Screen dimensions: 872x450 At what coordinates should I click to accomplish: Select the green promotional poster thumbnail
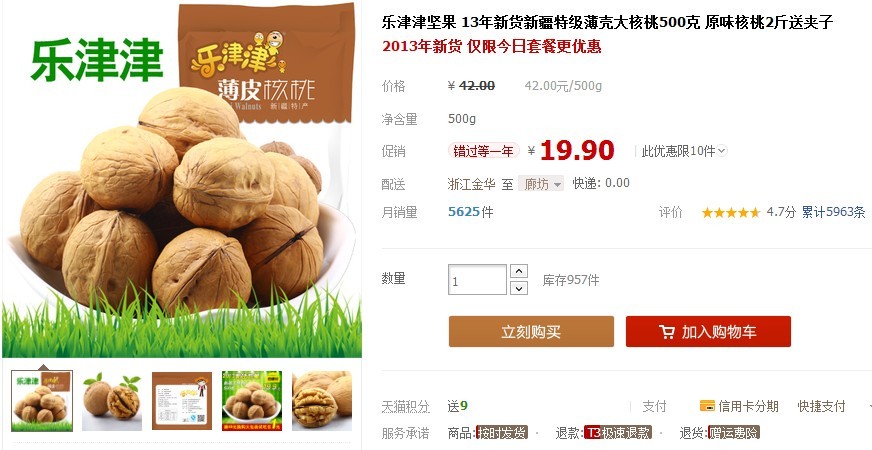pos(252,400)
